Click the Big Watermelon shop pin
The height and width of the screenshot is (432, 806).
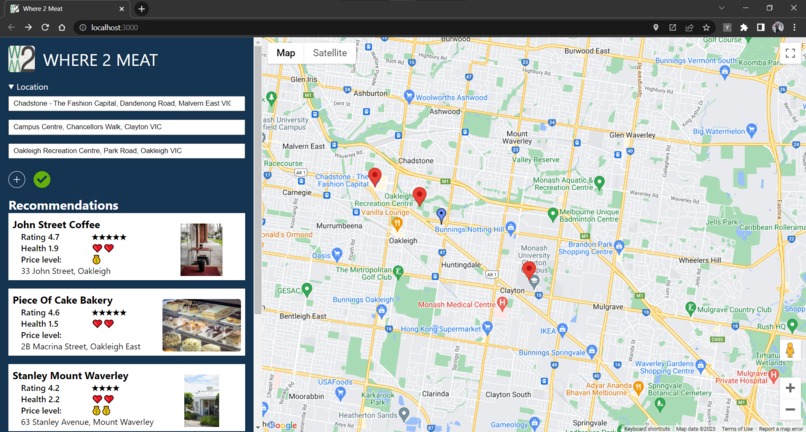coord(752,129)
